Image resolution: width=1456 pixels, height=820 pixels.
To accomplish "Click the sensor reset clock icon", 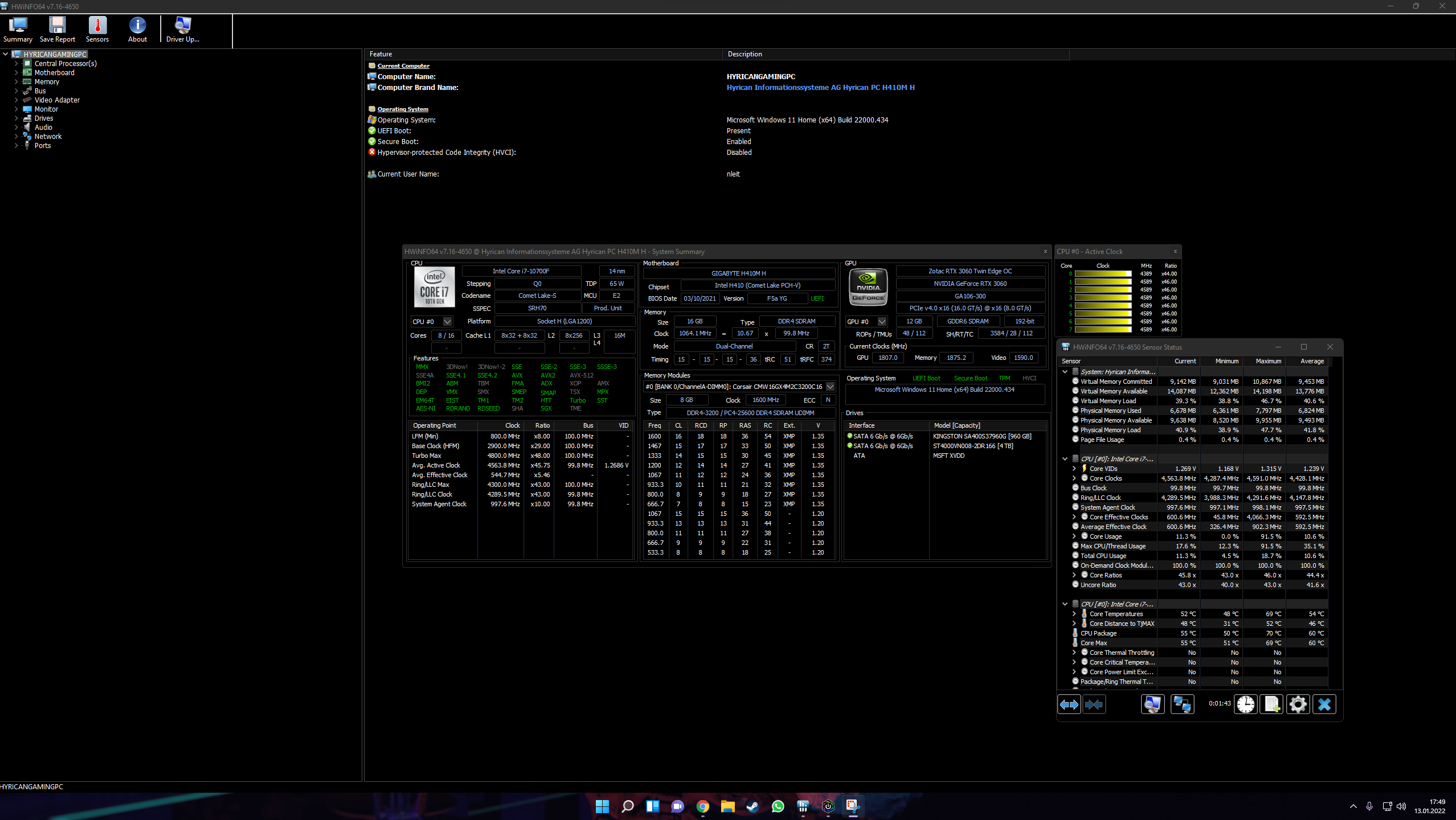I will coord(1245,704).
